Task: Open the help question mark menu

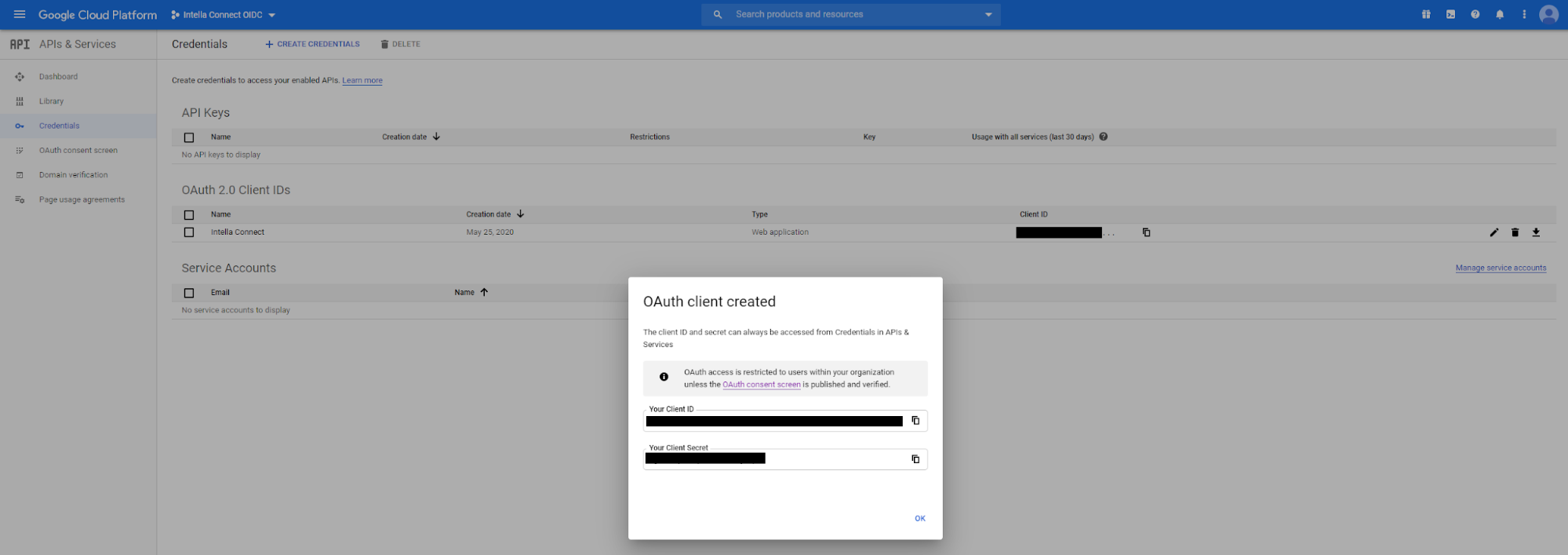Action: tap(1475, 15)
